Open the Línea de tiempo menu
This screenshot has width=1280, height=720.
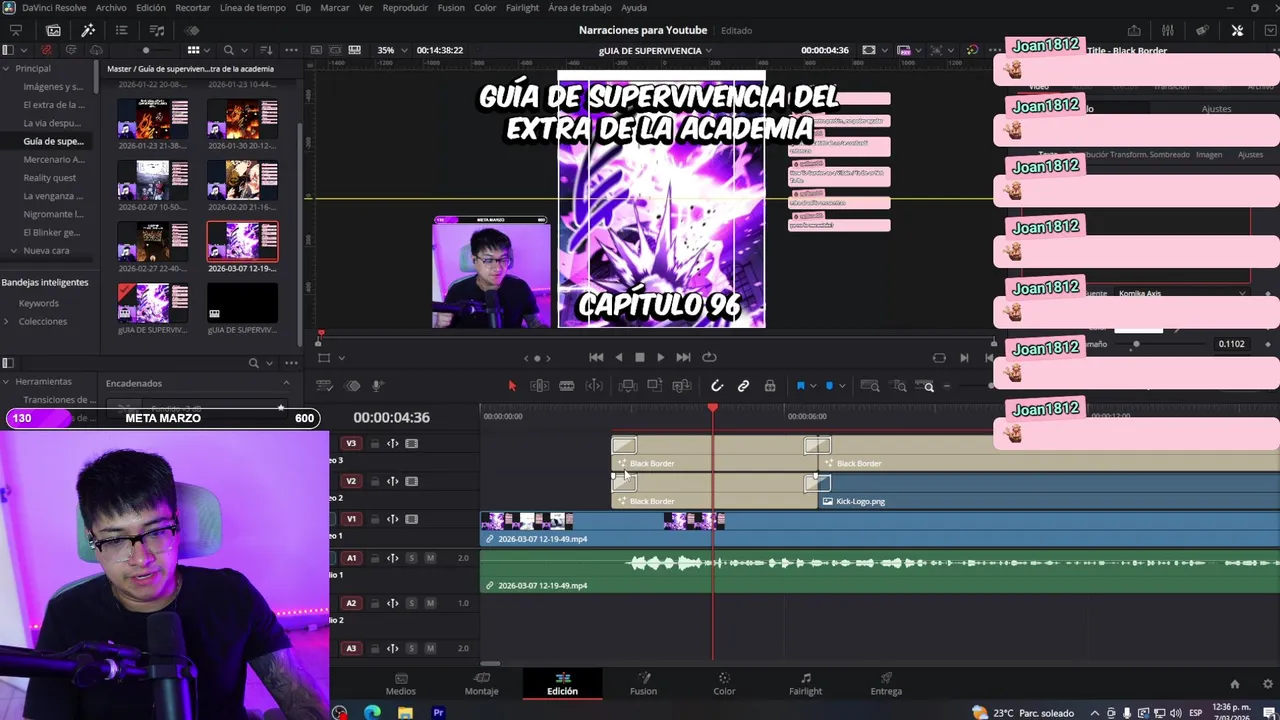coord(252,7)
